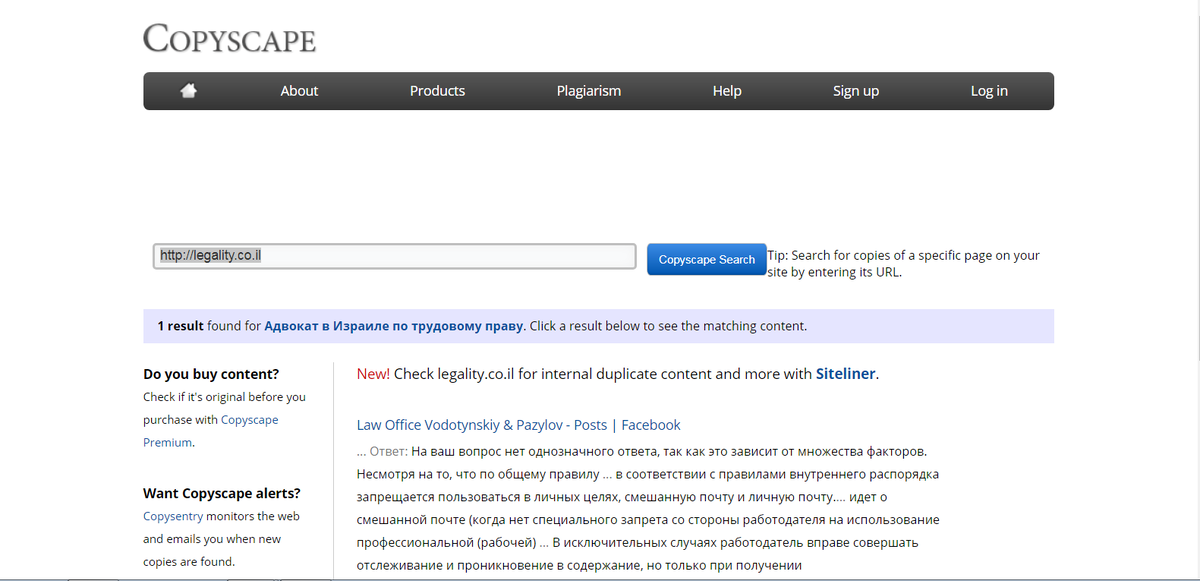
Task: Click the 'Want Copyscape alerts?' heading
Action: (x=222, y=493)
